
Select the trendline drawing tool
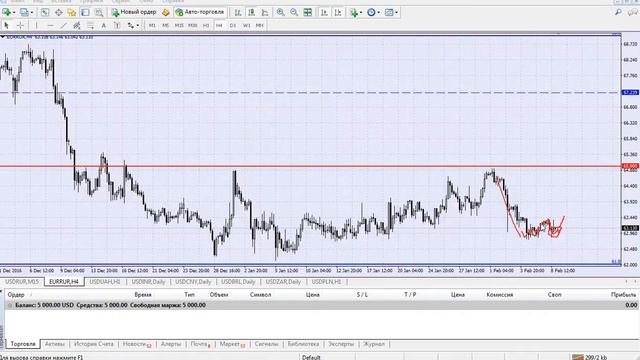[63, 25]
